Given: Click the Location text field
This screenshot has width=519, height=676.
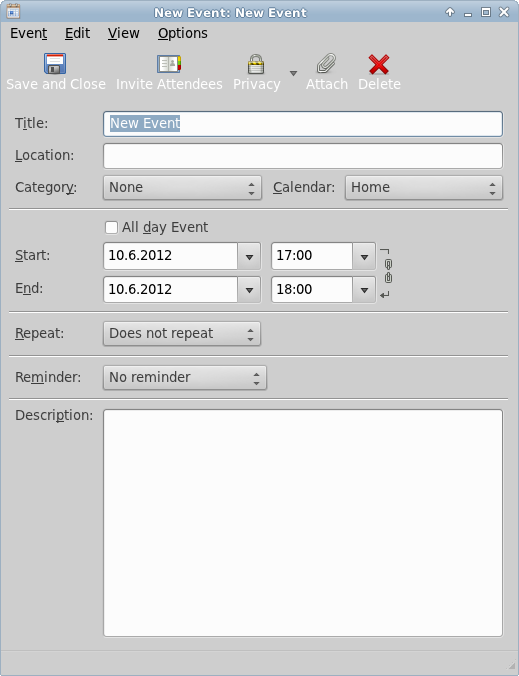Looking at the screenshot, I should click(x=303, y=156).
